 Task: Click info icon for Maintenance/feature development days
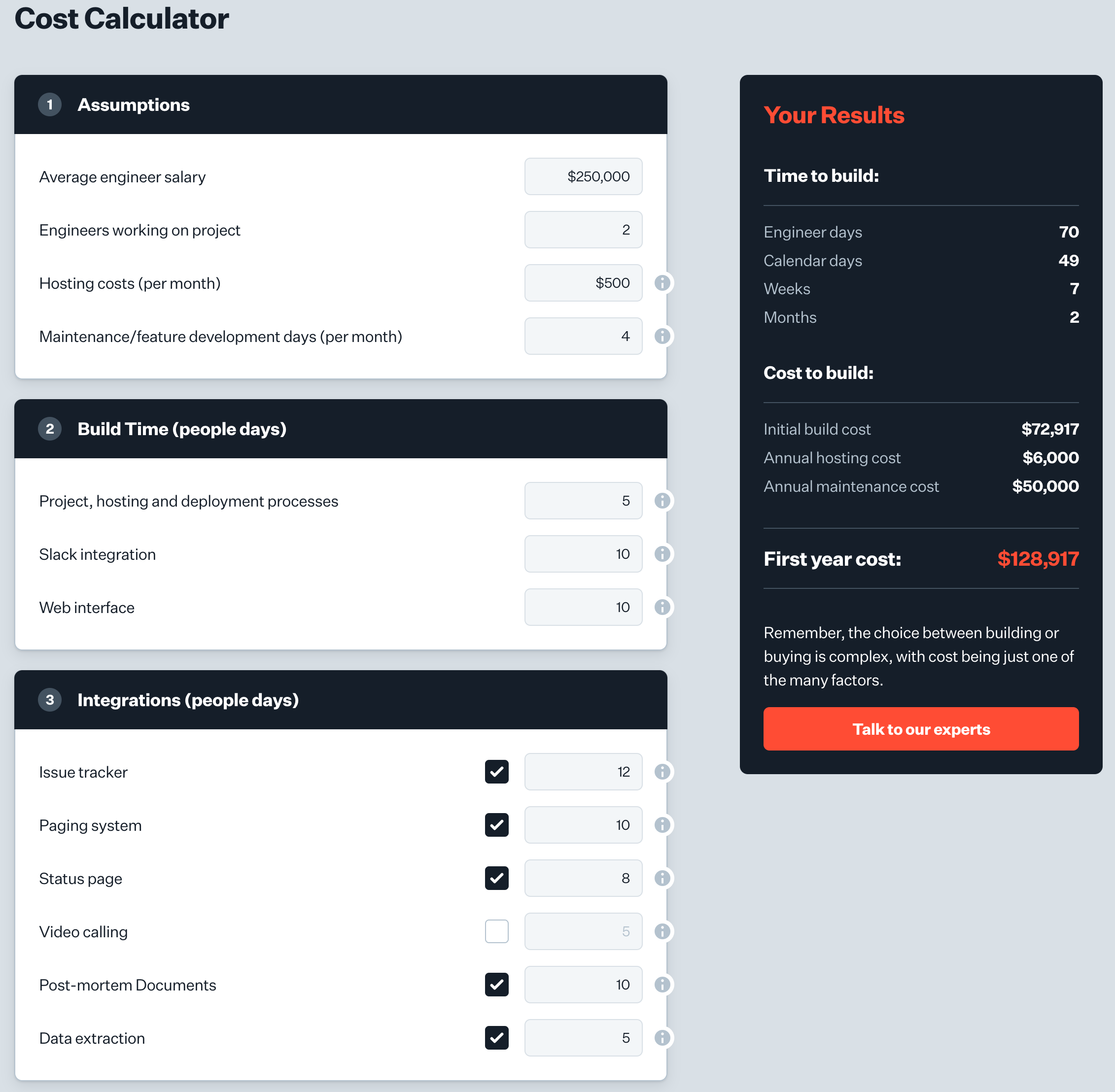pyautogui.click(x=662, y=336)
